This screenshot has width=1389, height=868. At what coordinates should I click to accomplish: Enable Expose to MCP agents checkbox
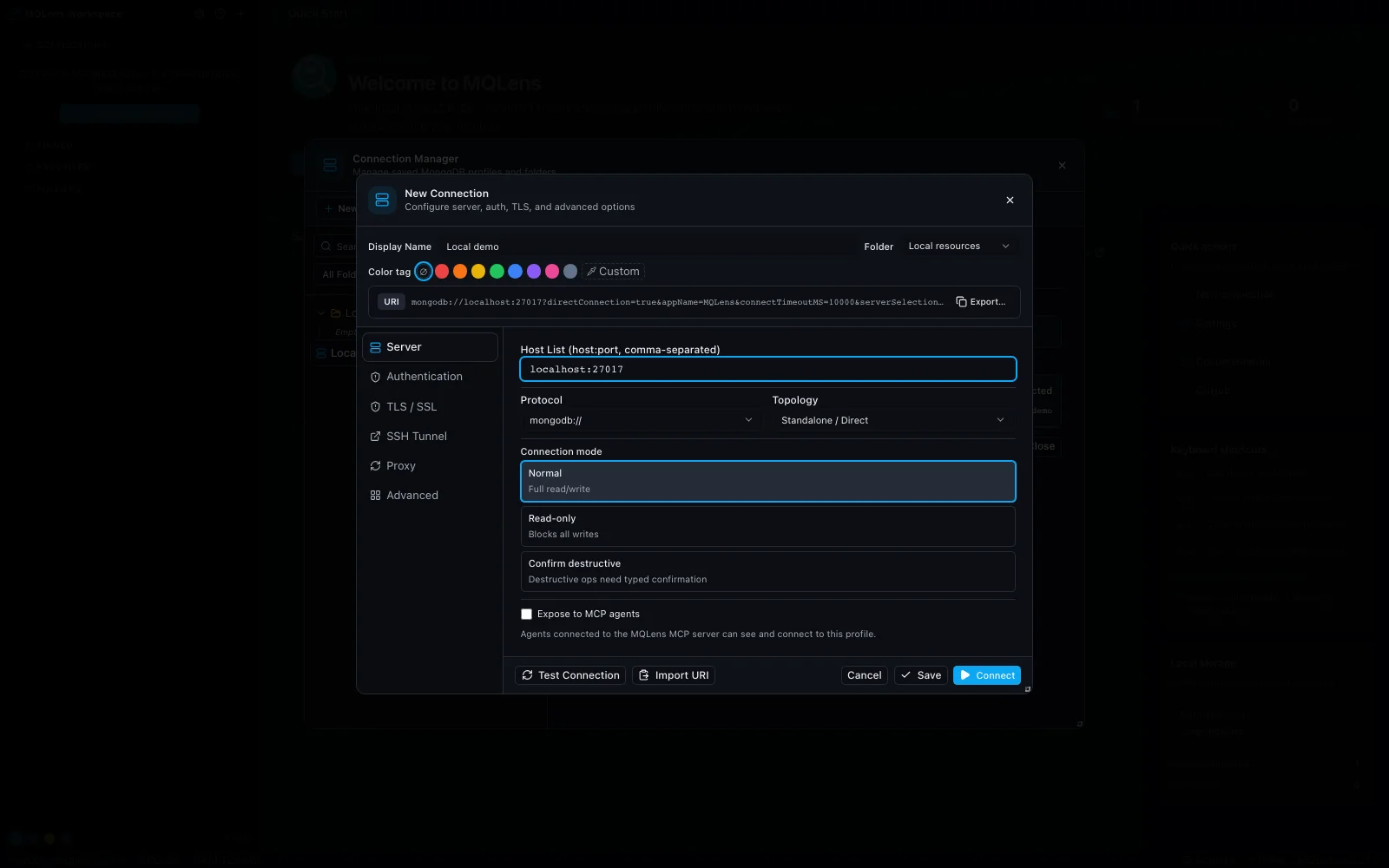[526, 614]
